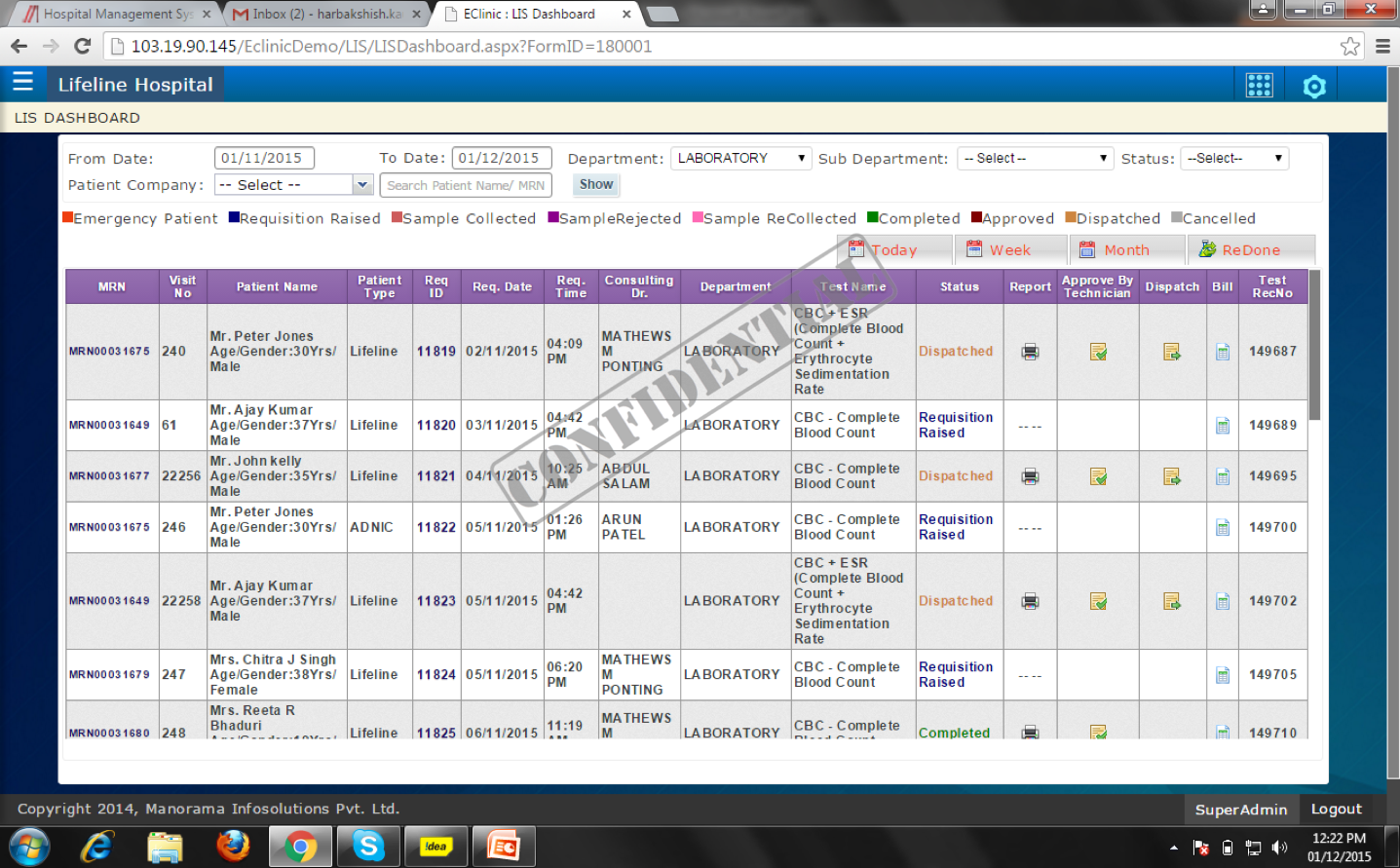Open PowerPoint from the taskbar

504,846
